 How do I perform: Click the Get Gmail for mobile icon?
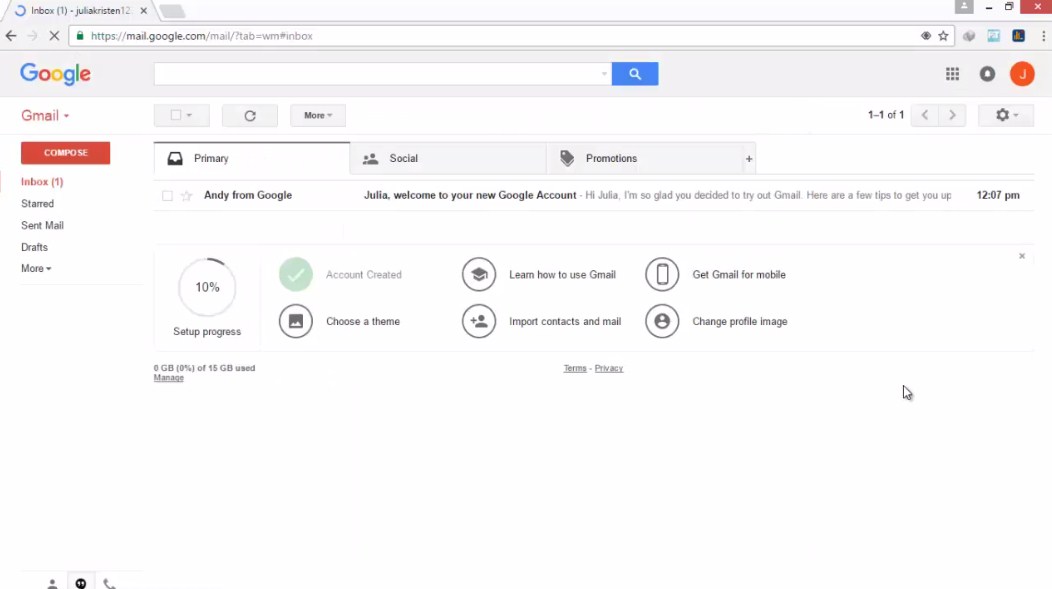(x=662, y=274)
